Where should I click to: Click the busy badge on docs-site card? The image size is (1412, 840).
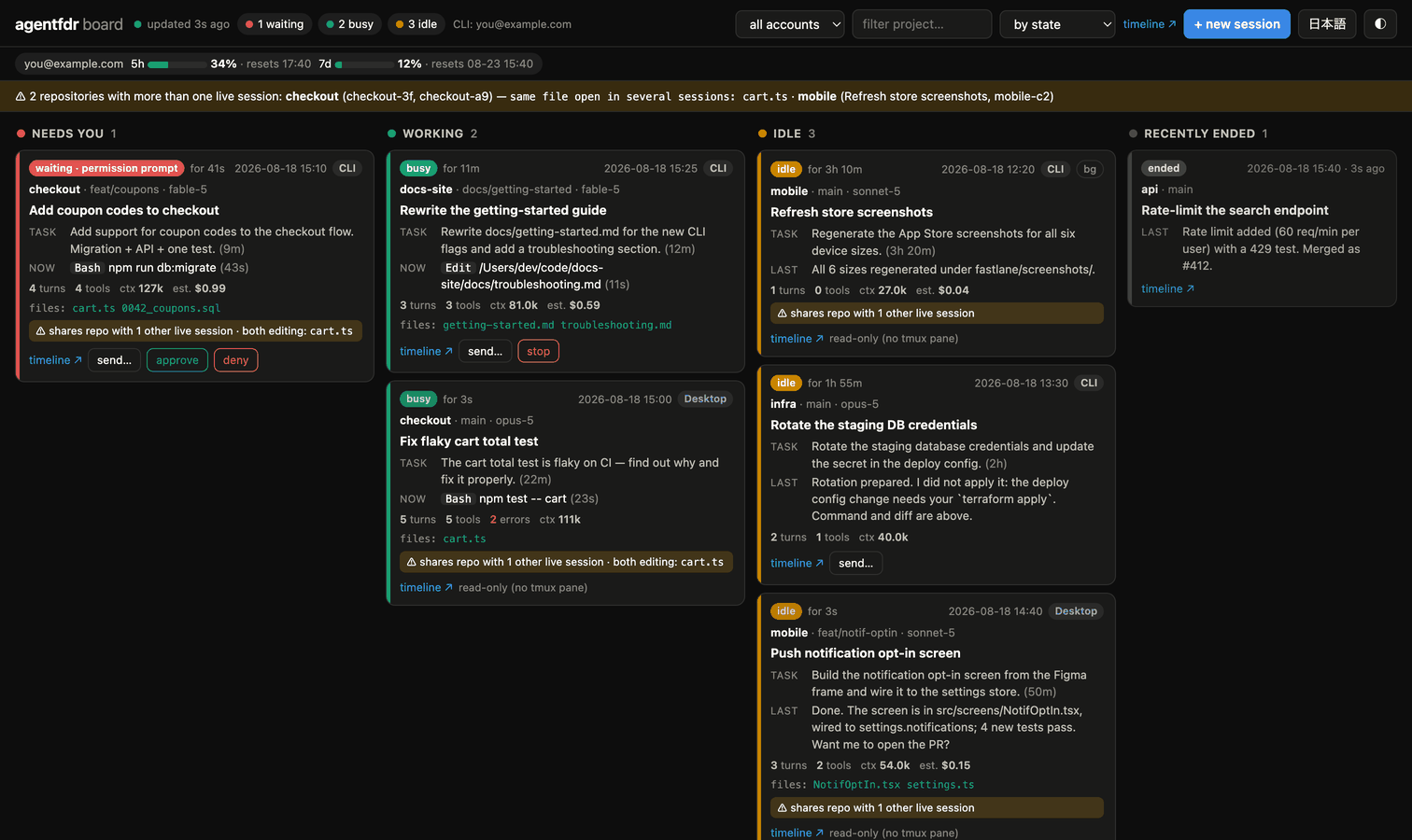pos(418,168)
